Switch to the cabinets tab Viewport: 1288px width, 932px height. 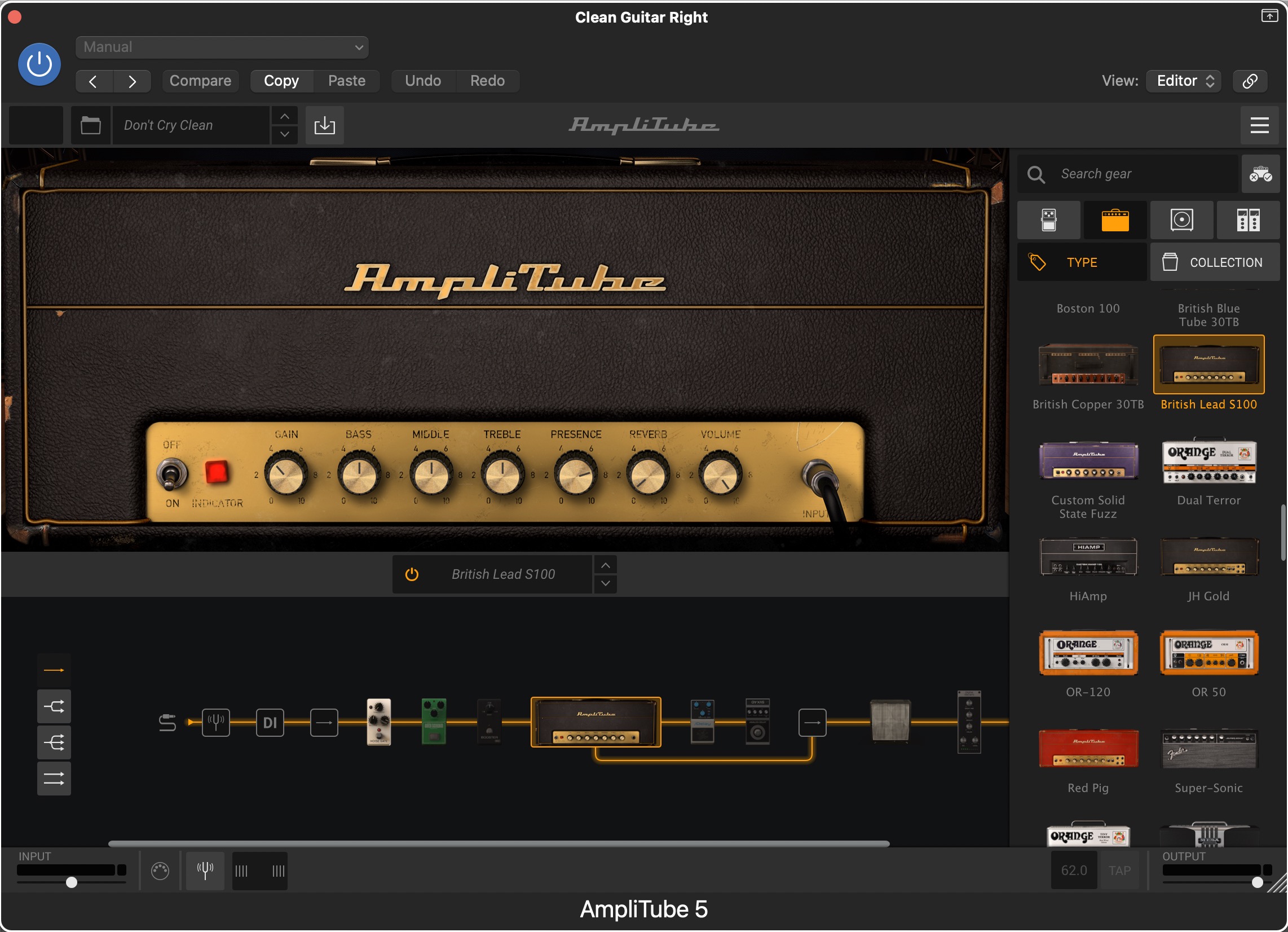click(1182, 220)
